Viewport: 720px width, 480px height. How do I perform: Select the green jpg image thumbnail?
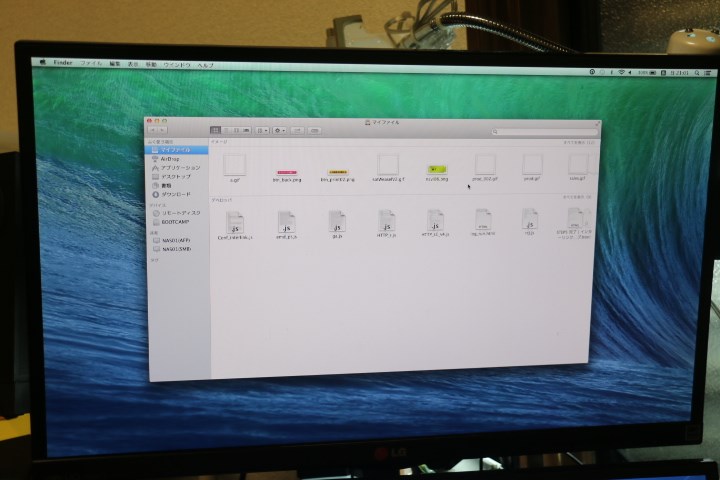tap(437, 170)
